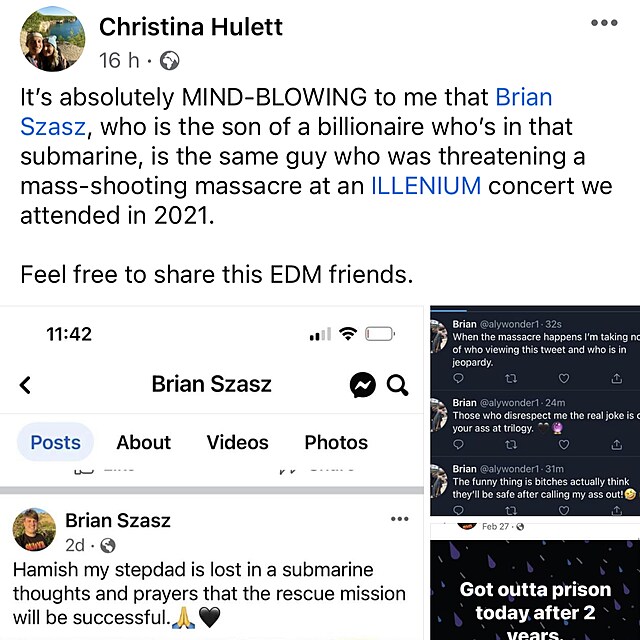Open the ILLENIUM tagged link

(426, 185)
